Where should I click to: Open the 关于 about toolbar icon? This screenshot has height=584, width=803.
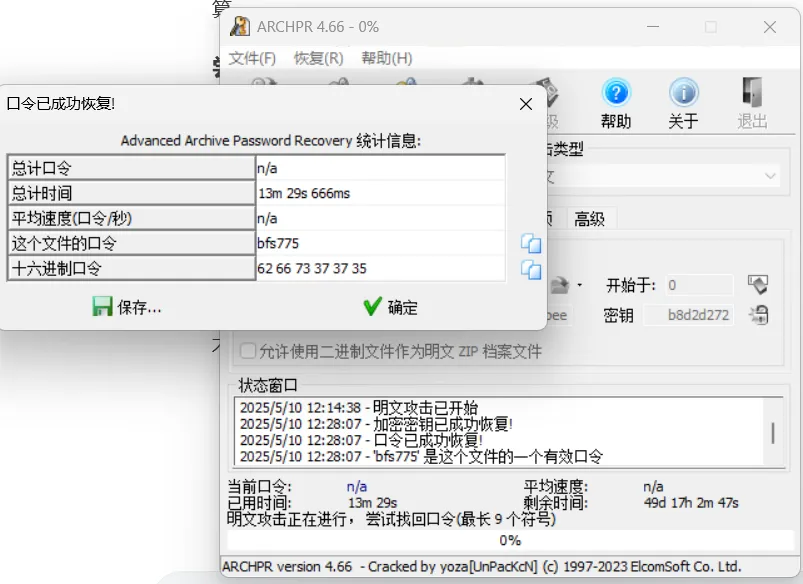[x=683, y=103]
